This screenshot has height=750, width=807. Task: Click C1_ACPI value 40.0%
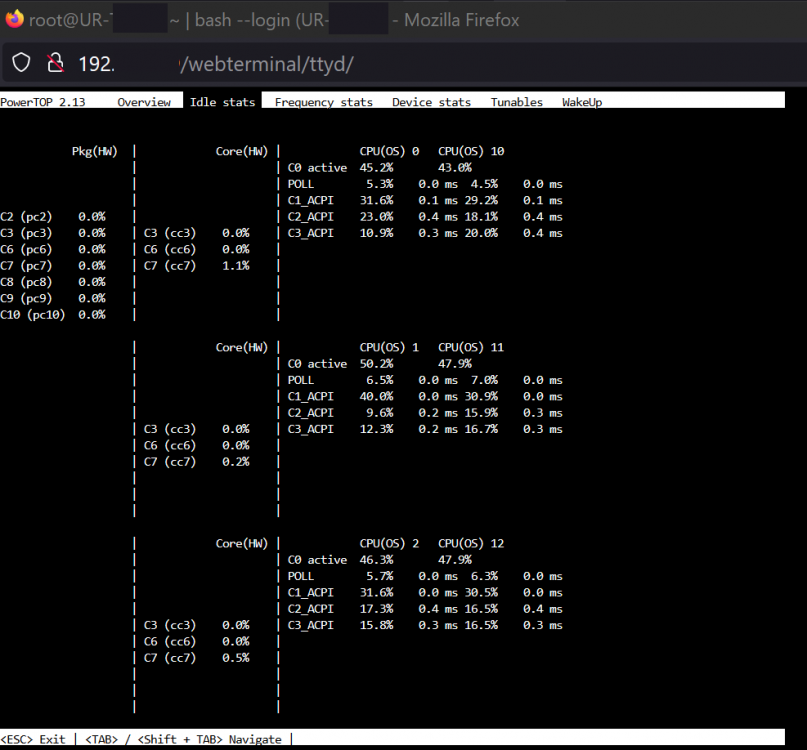[376, 397]
